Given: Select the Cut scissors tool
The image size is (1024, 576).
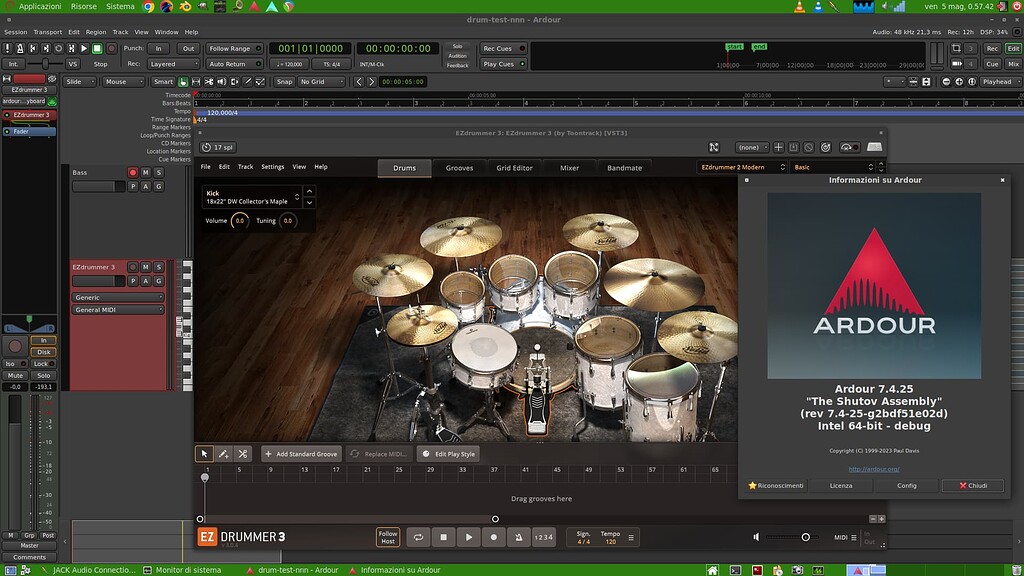Looking at the screenshot, I should coord(209,82).
